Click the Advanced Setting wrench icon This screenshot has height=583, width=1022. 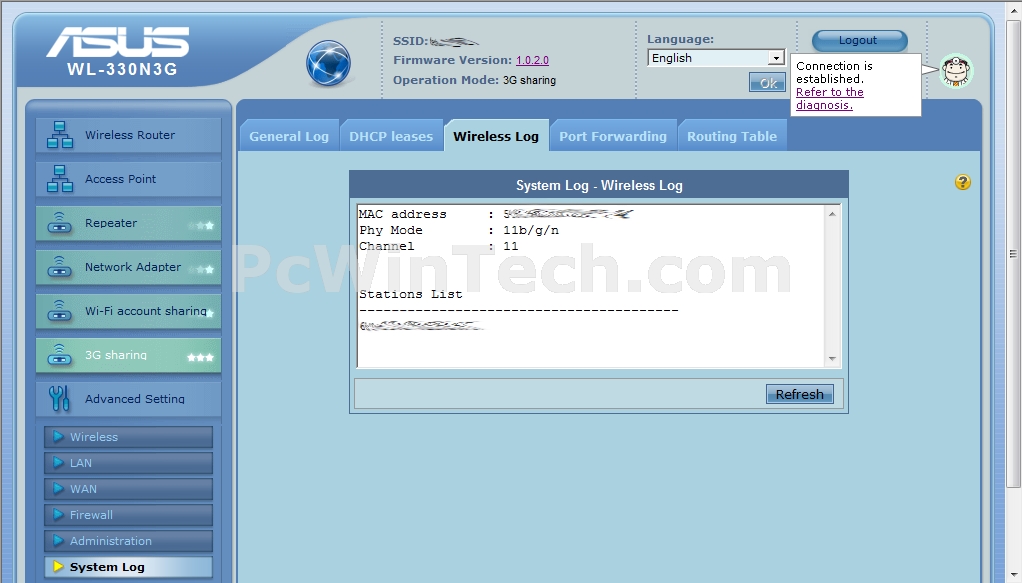click(x=59, y=398)
